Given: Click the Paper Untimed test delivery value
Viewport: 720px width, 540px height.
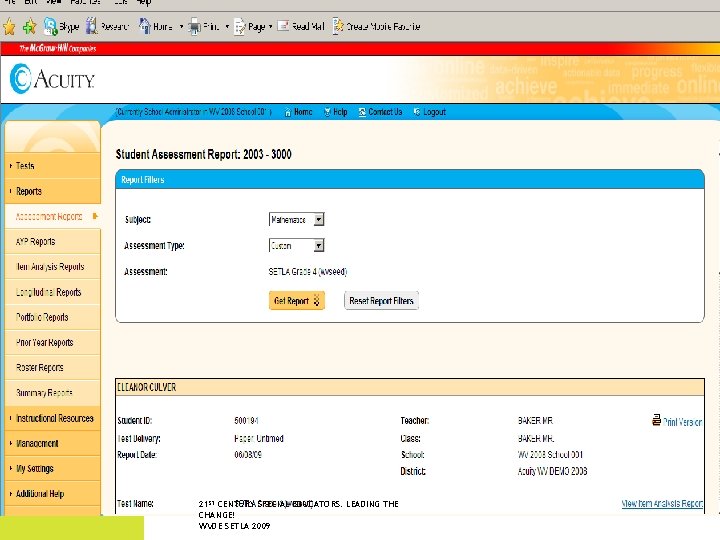Looking at the screenshot, I should point(259,439).
